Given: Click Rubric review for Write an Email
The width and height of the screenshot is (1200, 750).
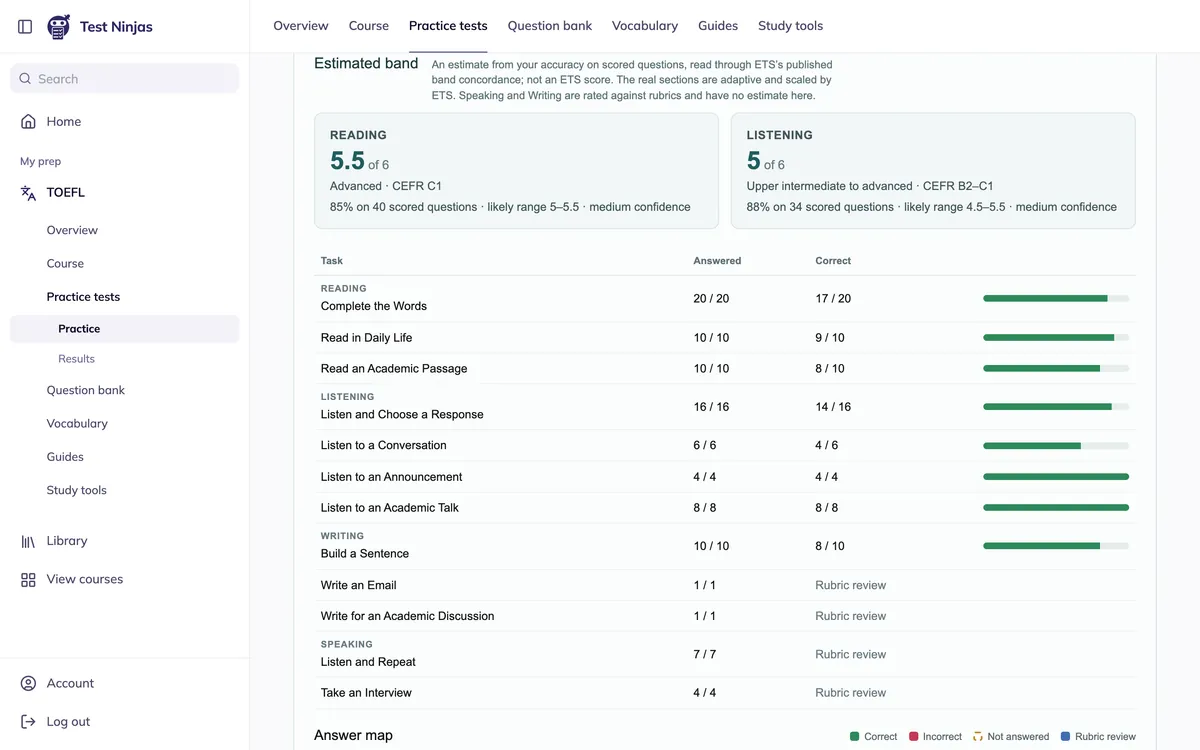Looking at the screenshot, I should pos(851,585).
